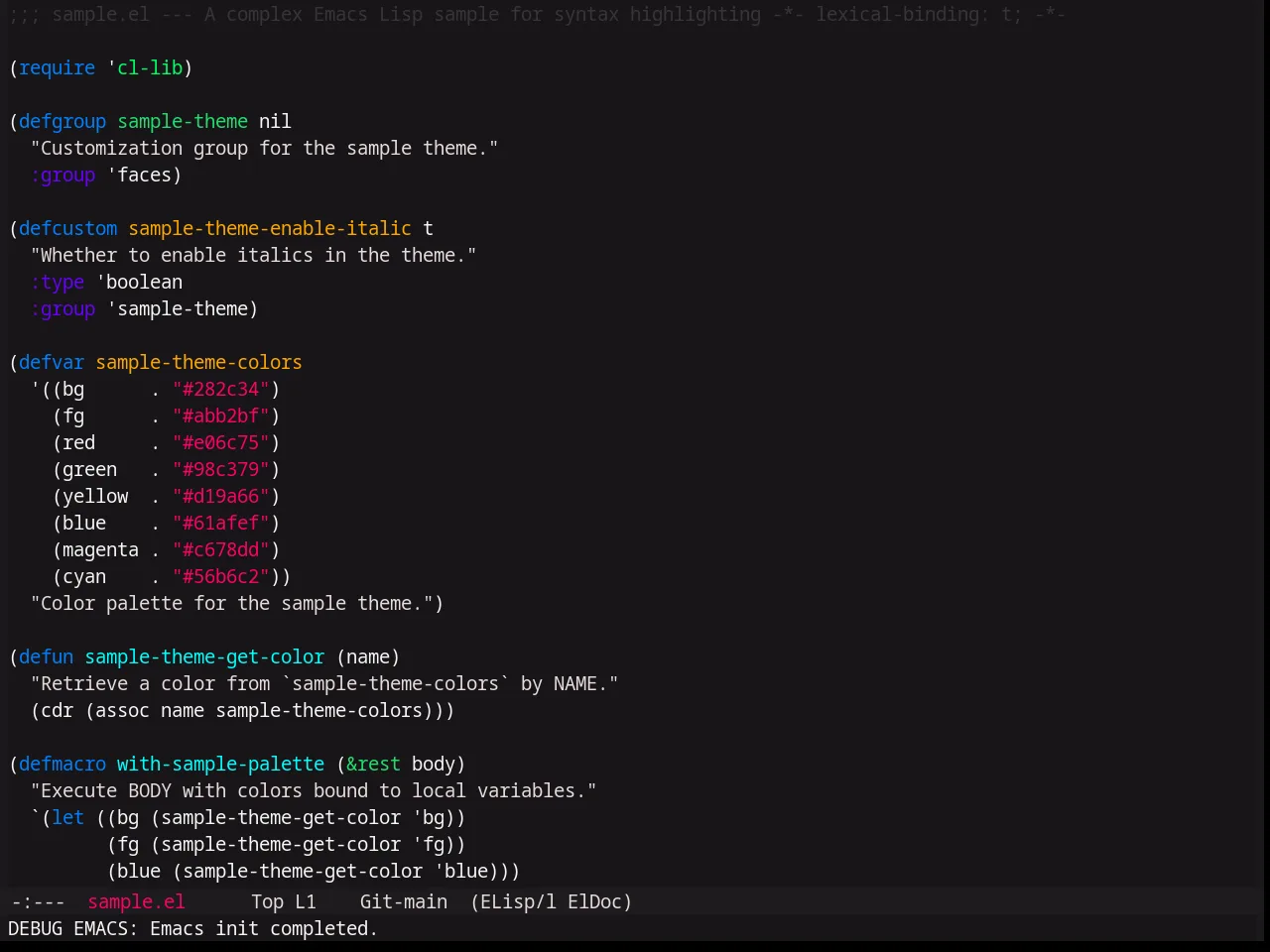Click the 'blue quoted symbol on last line
The height and width of the screenshot is (952, 1270).
tap(461, 871)
